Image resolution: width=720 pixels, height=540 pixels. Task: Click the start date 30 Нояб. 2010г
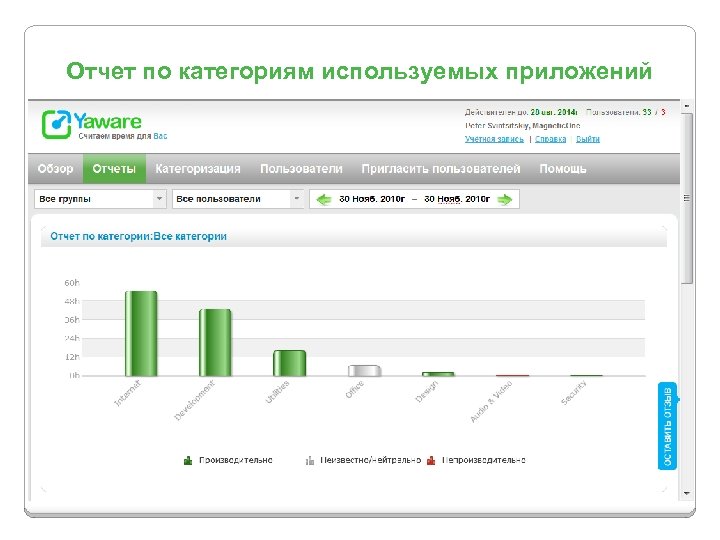point(372,199)
